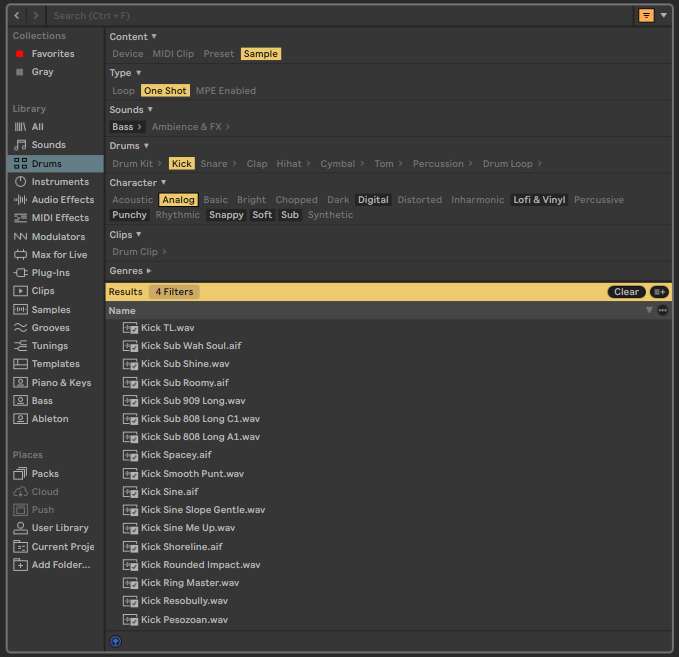
Task: Enable the Loop type filter
Action: tap(123, 91)
